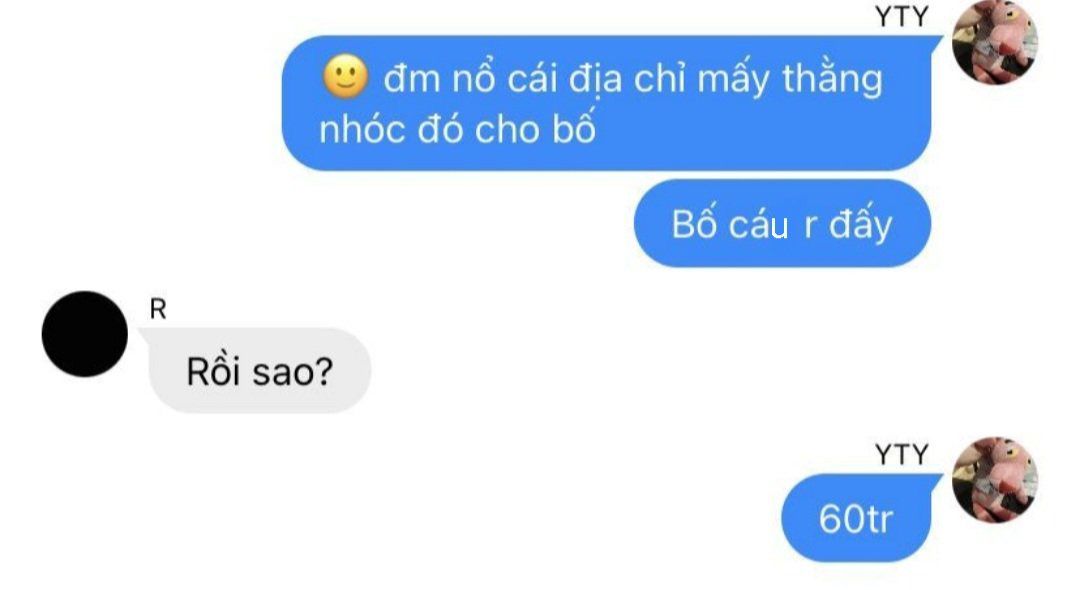Open the black profile picture of sender R
The width and height of the screenshot is (1080, 590).
85,334
